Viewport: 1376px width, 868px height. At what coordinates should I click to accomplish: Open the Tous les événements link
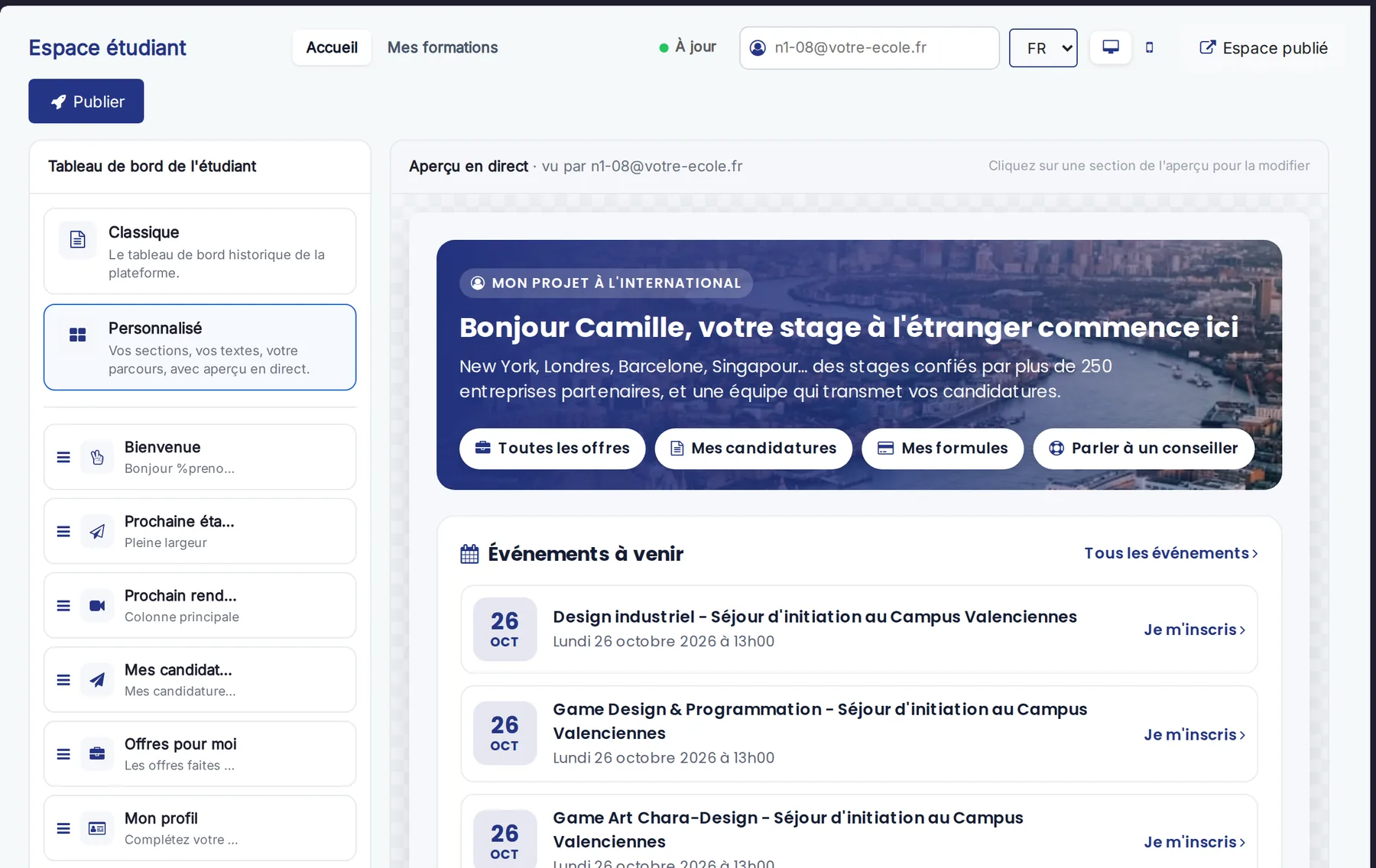[1170, 553]
